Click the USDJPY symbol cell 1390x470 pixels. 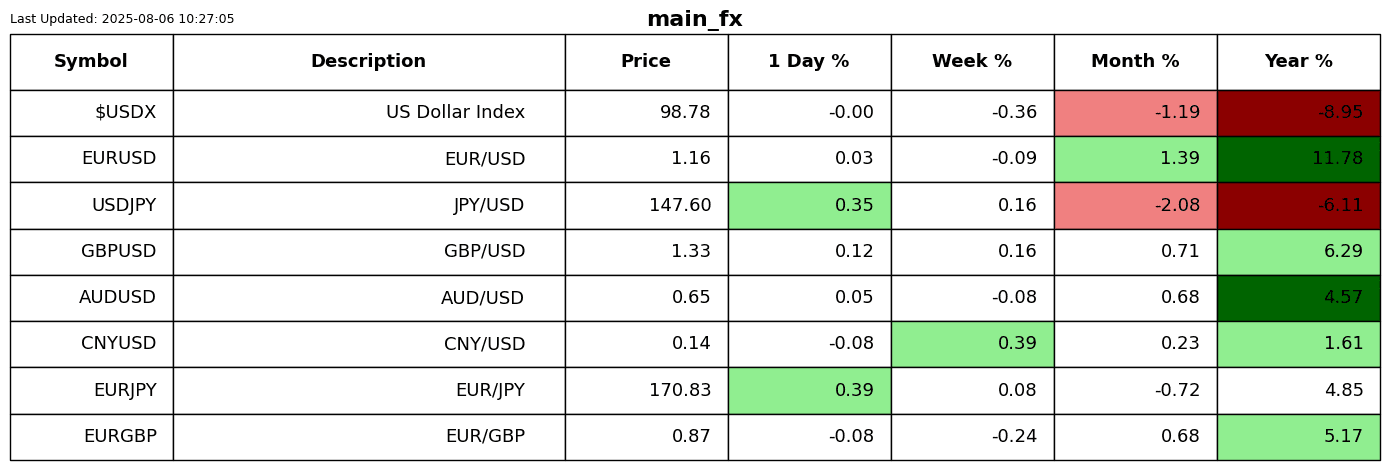tap(123, 206)
